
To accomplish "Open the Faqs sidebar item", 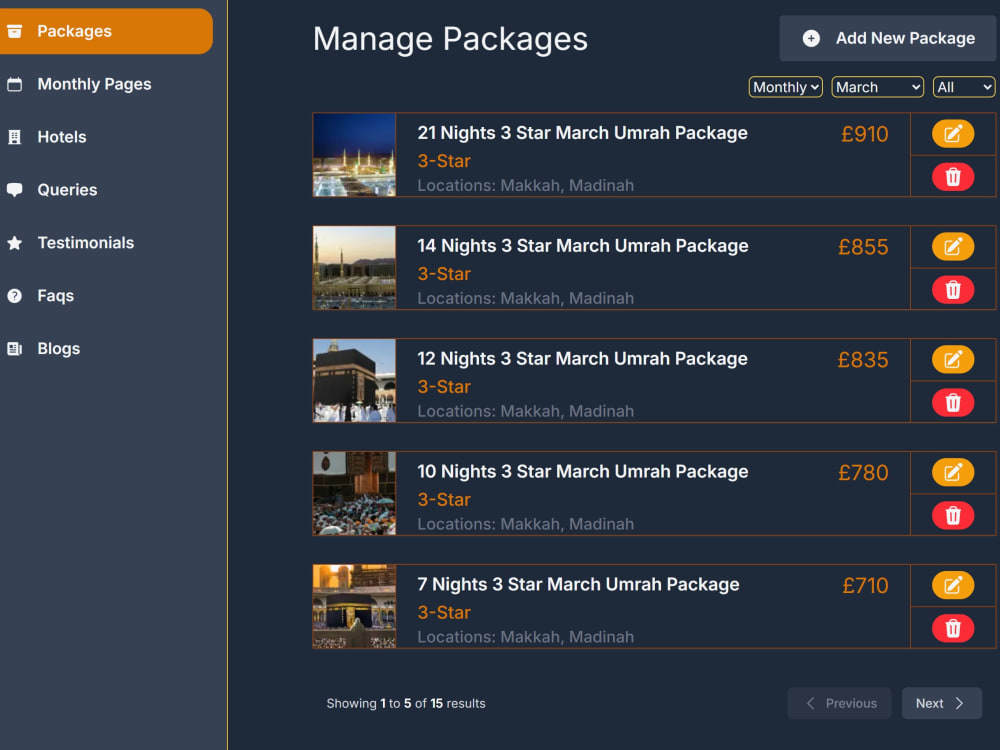I will (x=55, y=296).
